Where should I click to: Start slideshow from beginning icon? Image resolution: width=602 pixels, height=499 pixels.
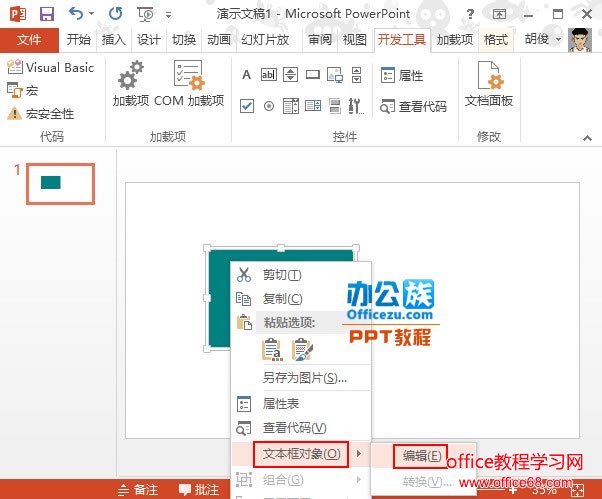coord(146,15)
